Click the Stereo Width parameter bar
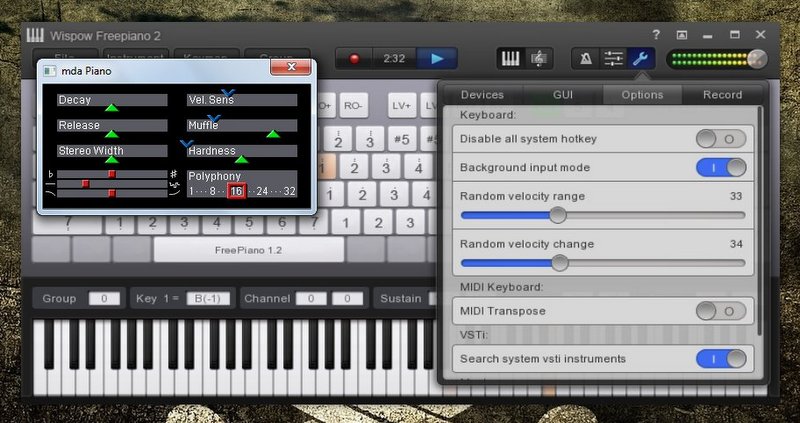The width and height of the screenshot is (800, 423). [112, 151]
